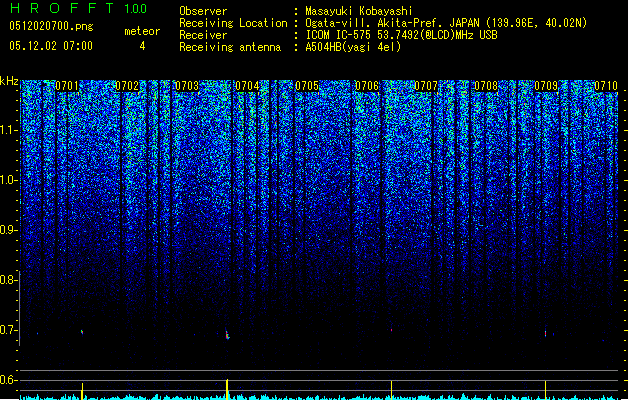
Task: Select the observer name Masayuki Kobayashi
Action: pyautogui.click(x=359, y=11)
